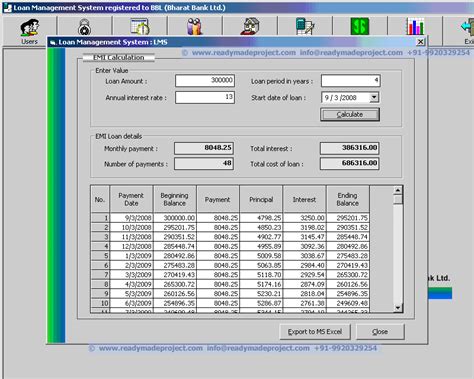Click payment date cell 9/3/2008
The image size is (474, 379).
click(x=131, y=218)
